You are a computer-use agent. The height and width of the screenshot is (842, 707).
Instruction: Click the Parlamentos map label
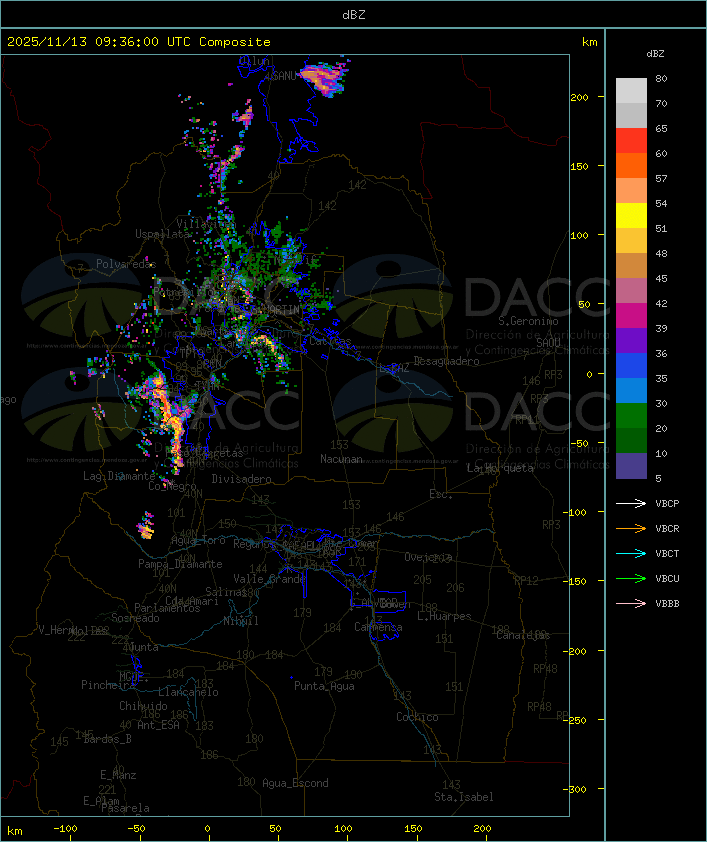pos(167,608)
